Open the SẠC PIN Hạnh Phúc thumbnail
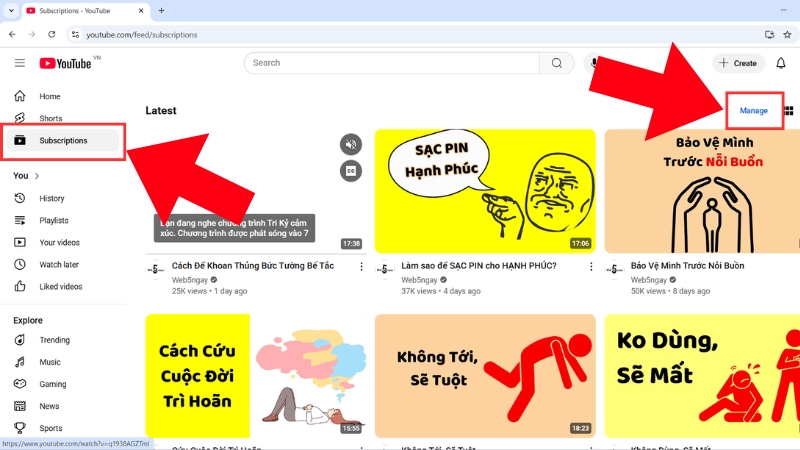800x450 pixels. click(485, 191)
